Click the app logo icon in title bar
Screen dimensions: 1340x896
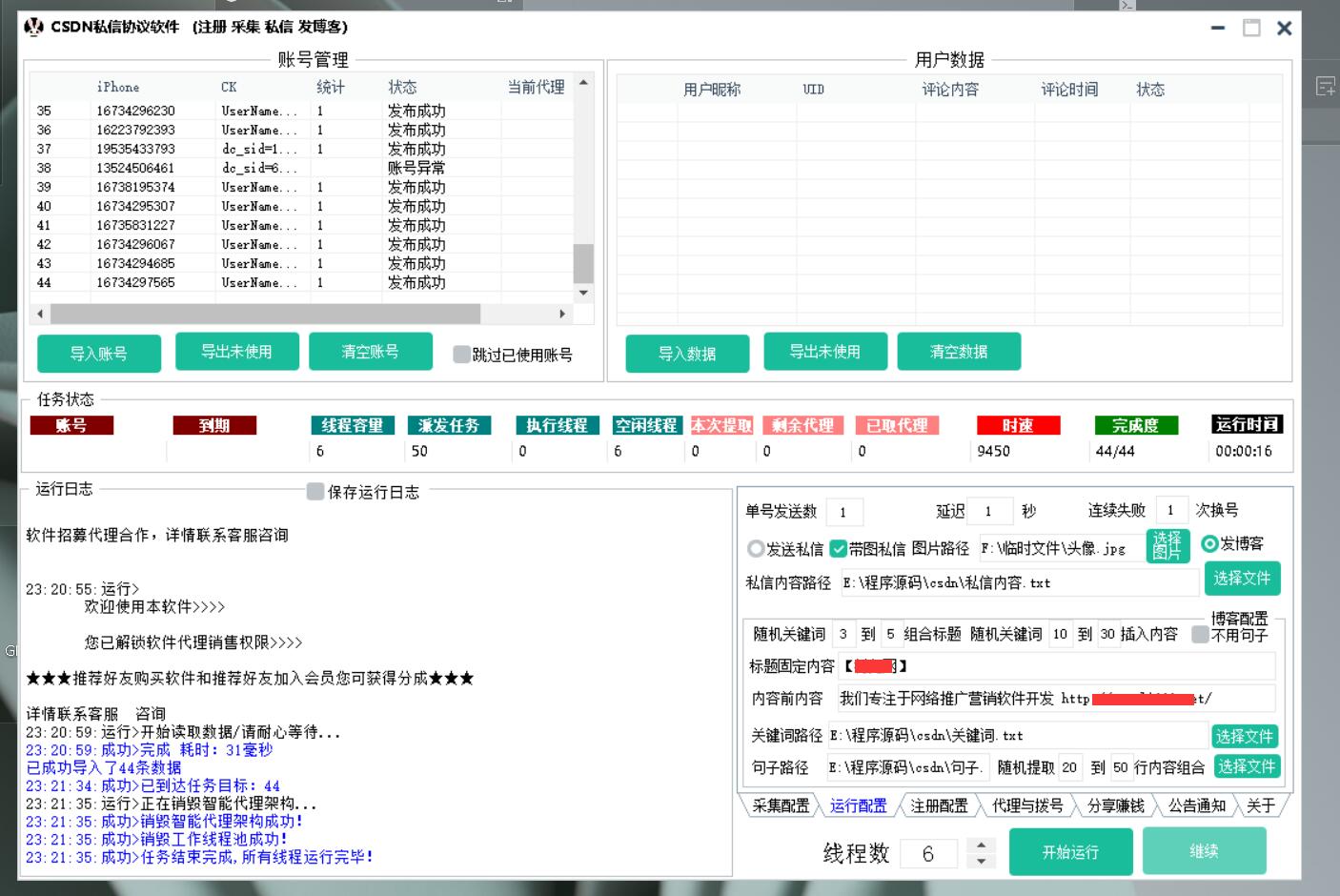click(x=33, y=27)
